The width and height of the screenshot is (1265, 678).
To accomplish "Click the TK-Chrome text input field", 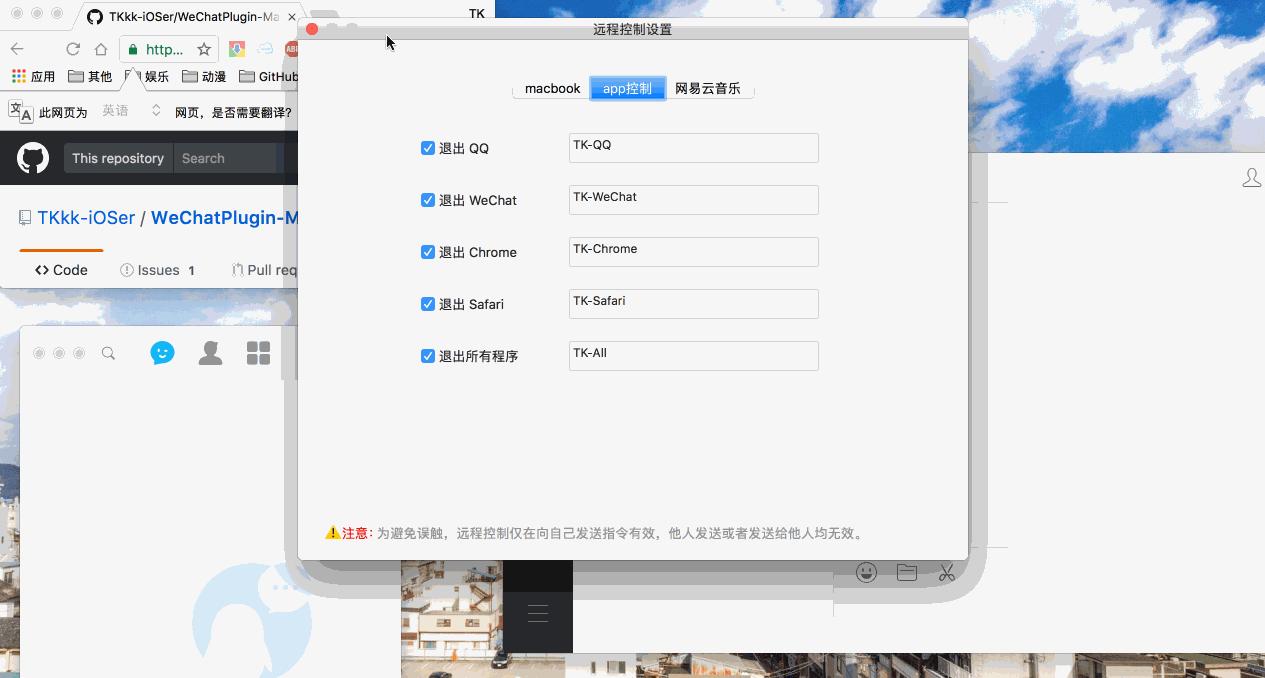I will (x=693, y=251).
